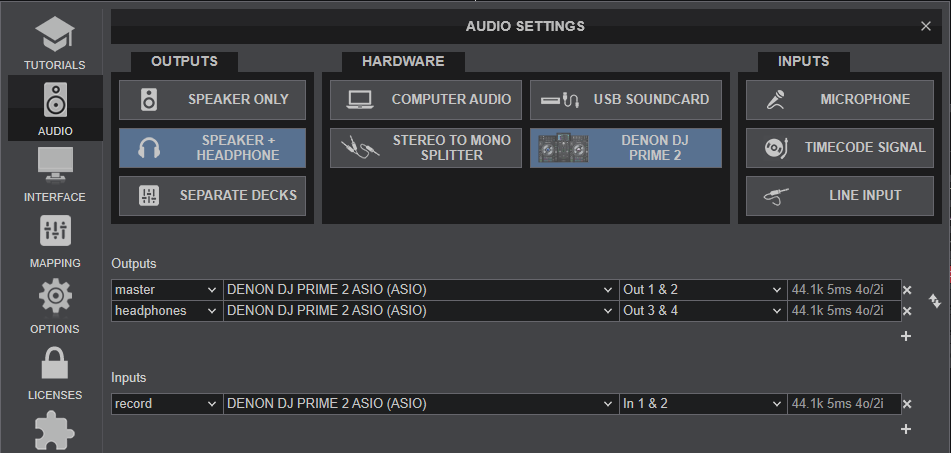Open headphones device DENON DJ PRIME 2 dropdown

tap(420, 311)
